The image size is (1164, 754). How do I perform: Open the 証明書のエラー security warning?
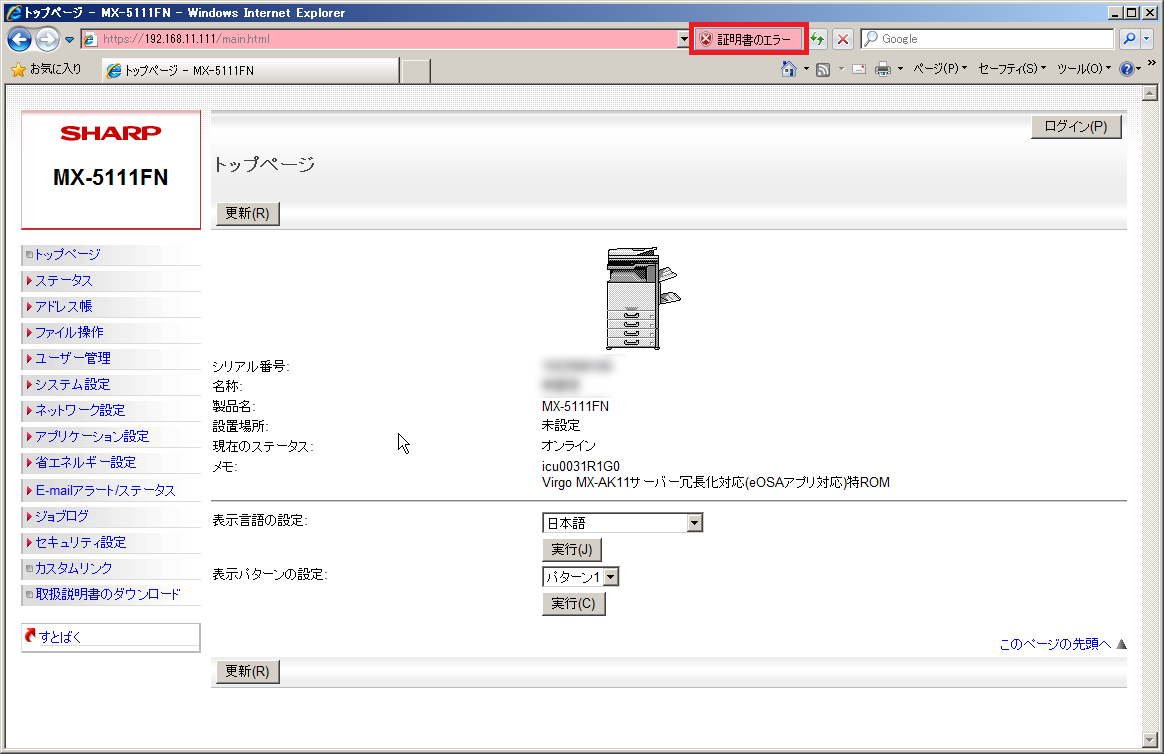[748, 39]
